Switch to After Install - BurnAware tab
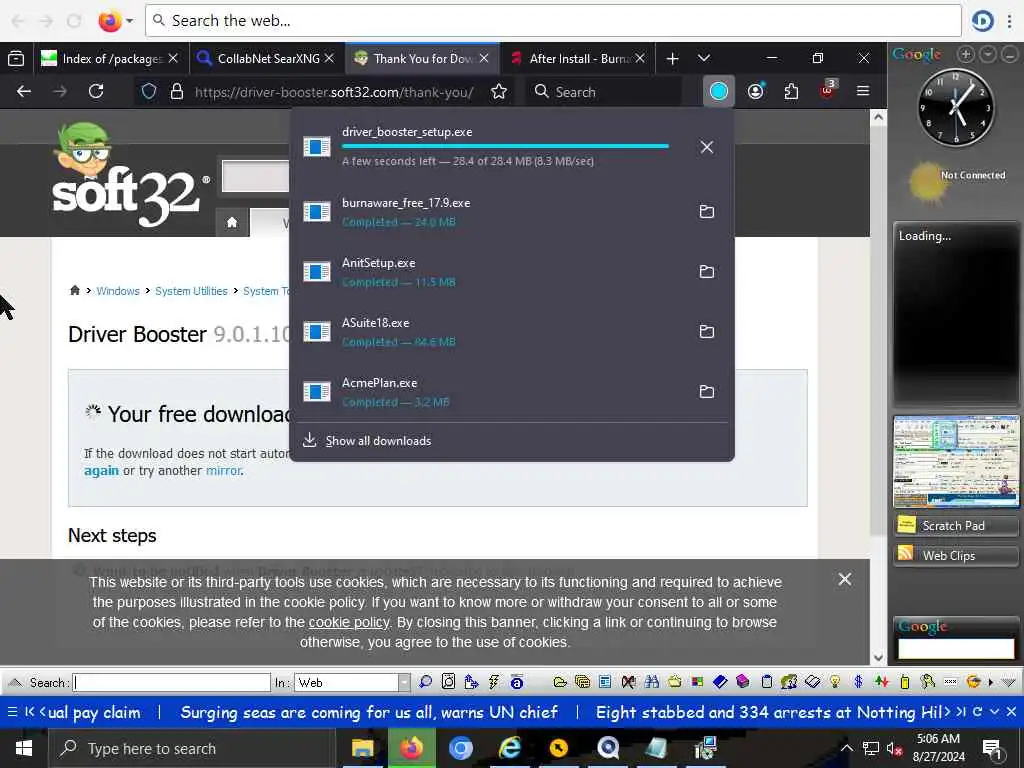 click(579, 59)
